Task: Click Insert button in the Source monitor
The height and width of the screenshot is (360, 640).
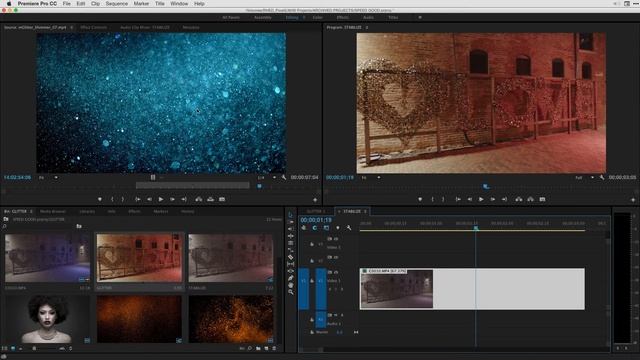Action: point(198,199)
